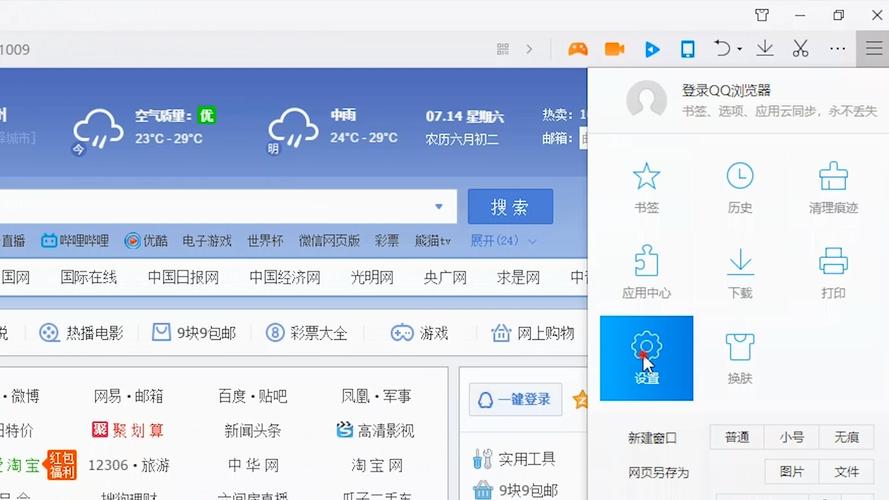This screenshot has width=889, height=500.
Task: Open the search box dropdown triangle
Action: pyautogui.click(x=439, y=206)
